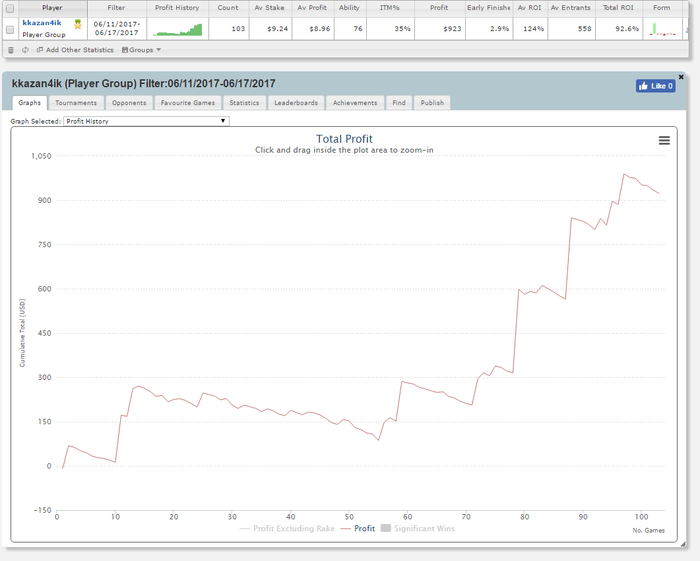
Task: Toggle the Significant Wins legend series
Action: (x=418, y=528)
